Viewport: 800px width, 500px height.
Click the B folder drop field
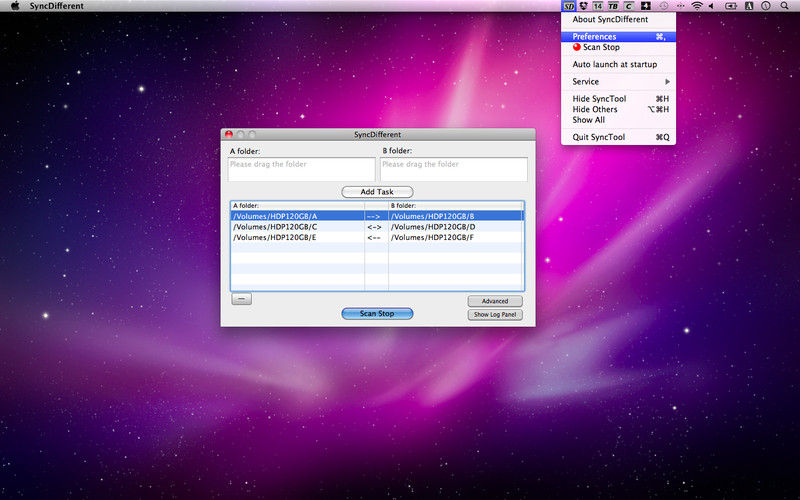454,169
